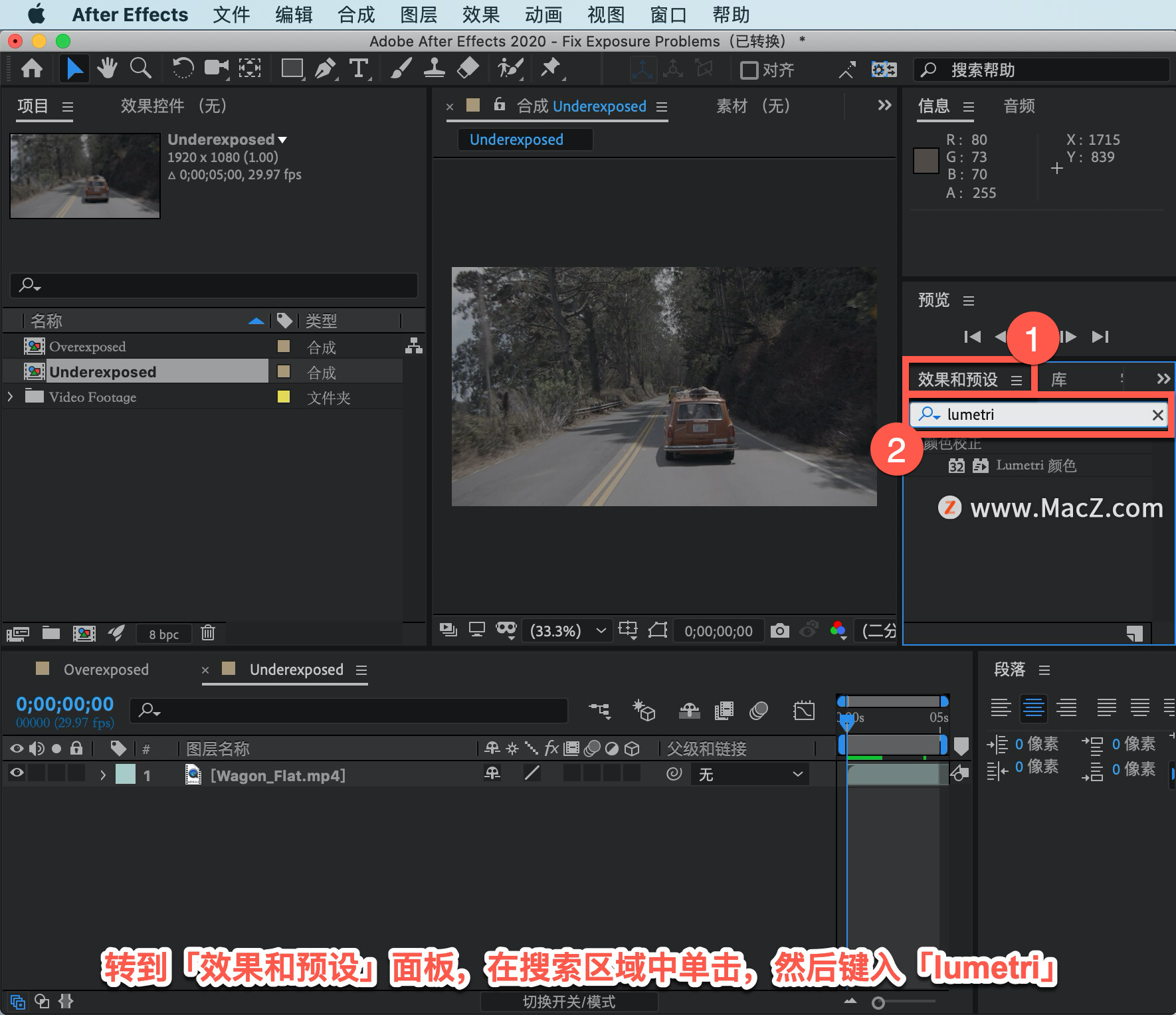Select the Selection arrow tool
Viewport: 1176px width, 1015px height.
(x=74, y=69)
